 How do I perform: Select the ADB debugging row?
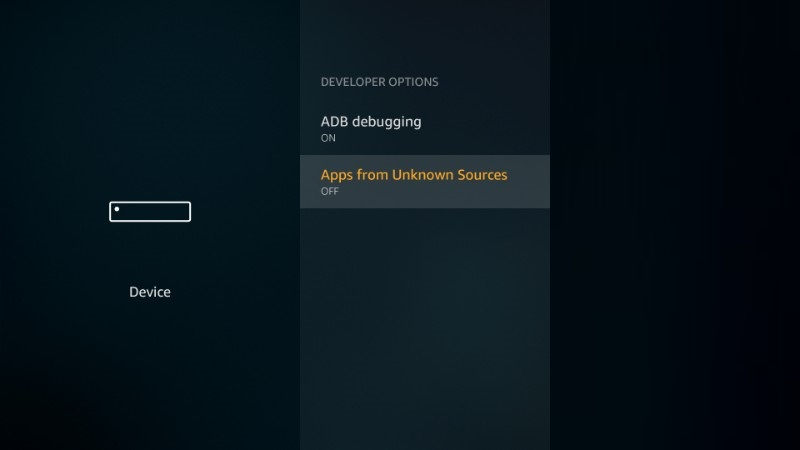pyautogui.click(x=425, y=129)
